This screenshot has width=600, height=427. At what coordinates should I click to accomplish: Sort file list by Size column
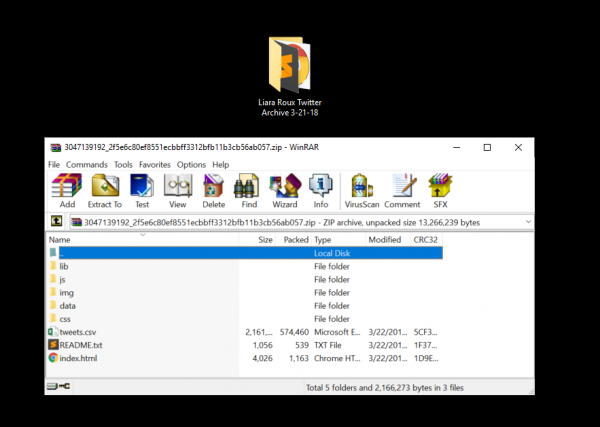(265, 240)
